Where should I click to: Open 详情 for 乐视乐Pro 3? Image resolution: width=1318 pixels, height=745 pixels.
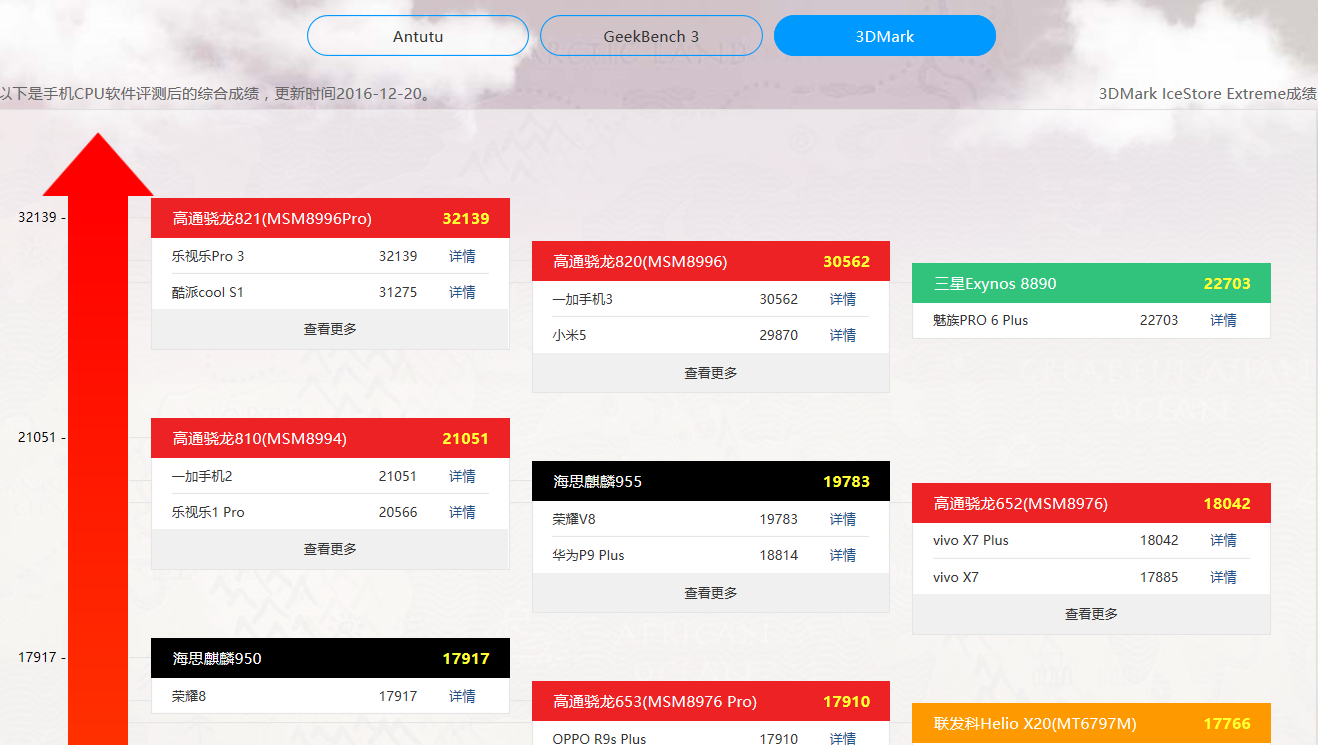(462, 256)
